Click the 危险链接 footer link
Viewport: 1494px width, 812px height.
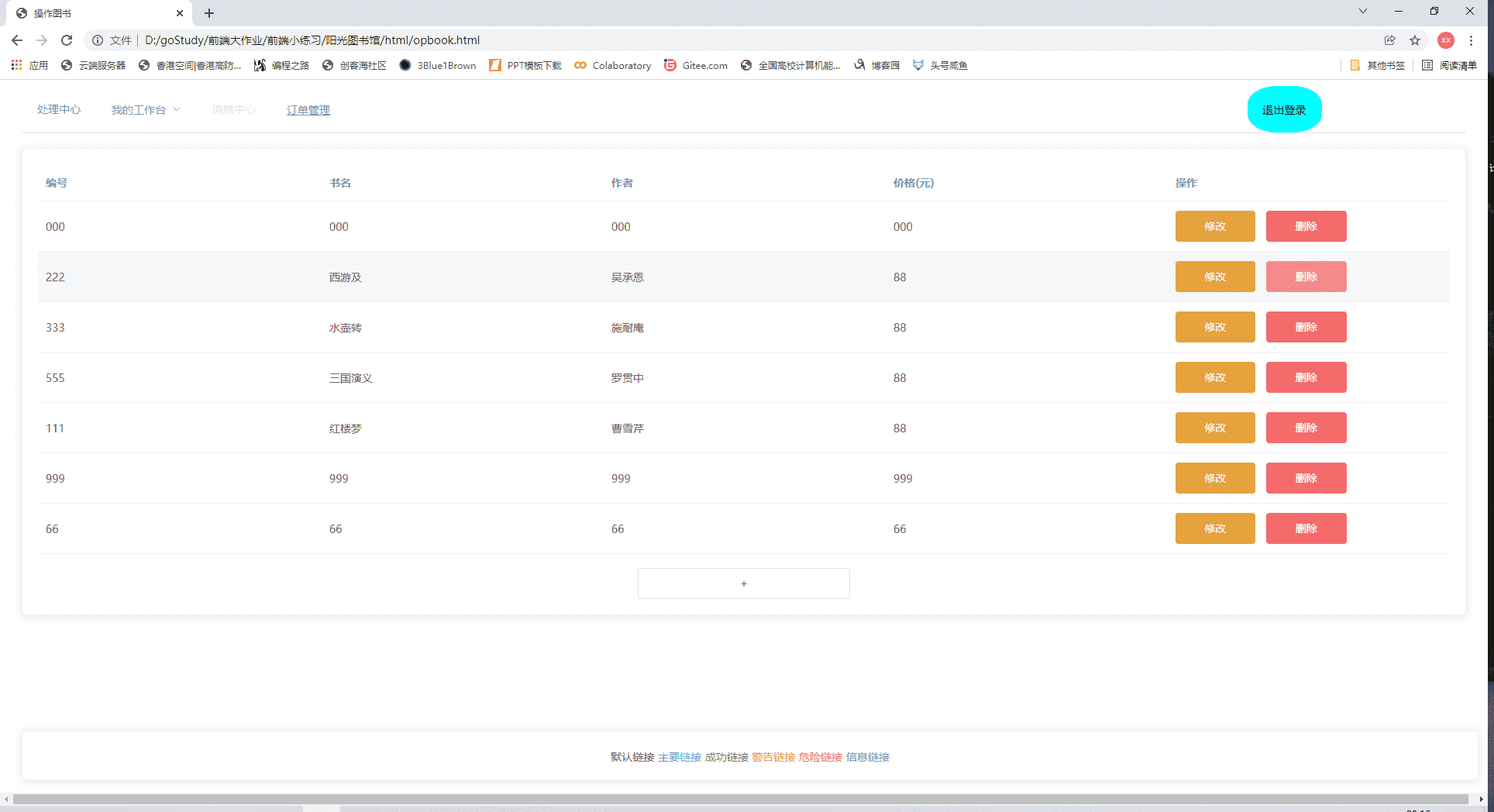pos(821,757)
